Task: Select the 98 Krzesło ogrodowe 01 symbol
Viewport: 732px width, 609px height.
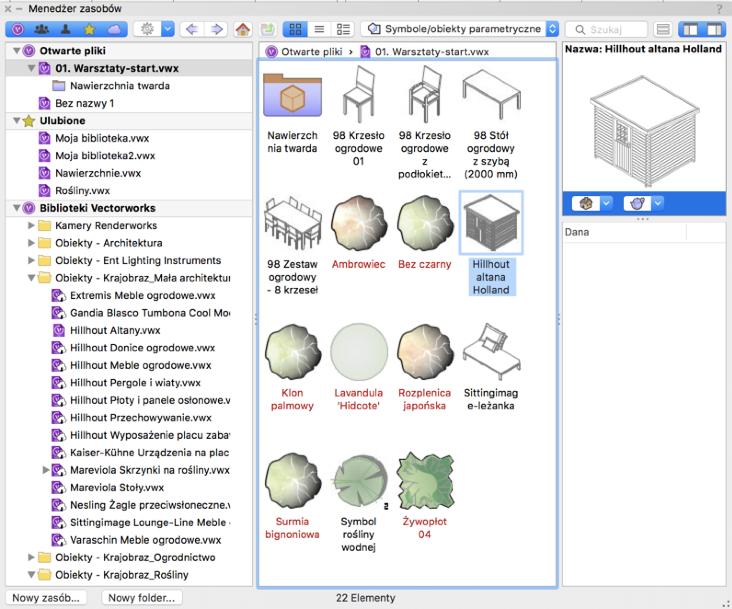Action: tap(359, 95)
